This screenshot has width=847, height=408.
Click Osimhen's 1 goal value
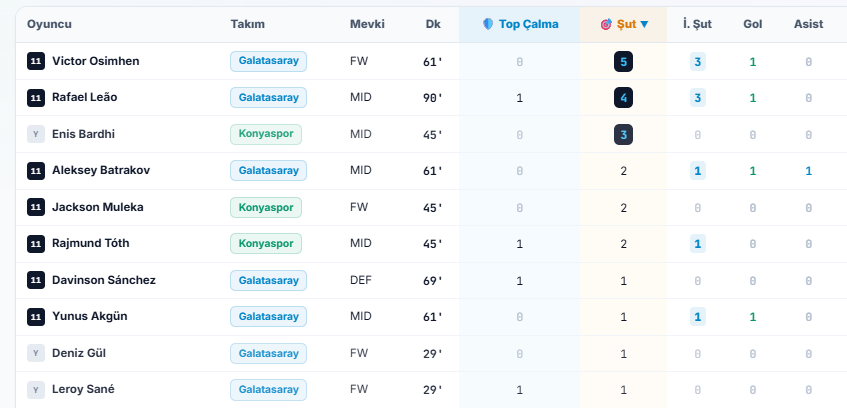pos(753,62)
